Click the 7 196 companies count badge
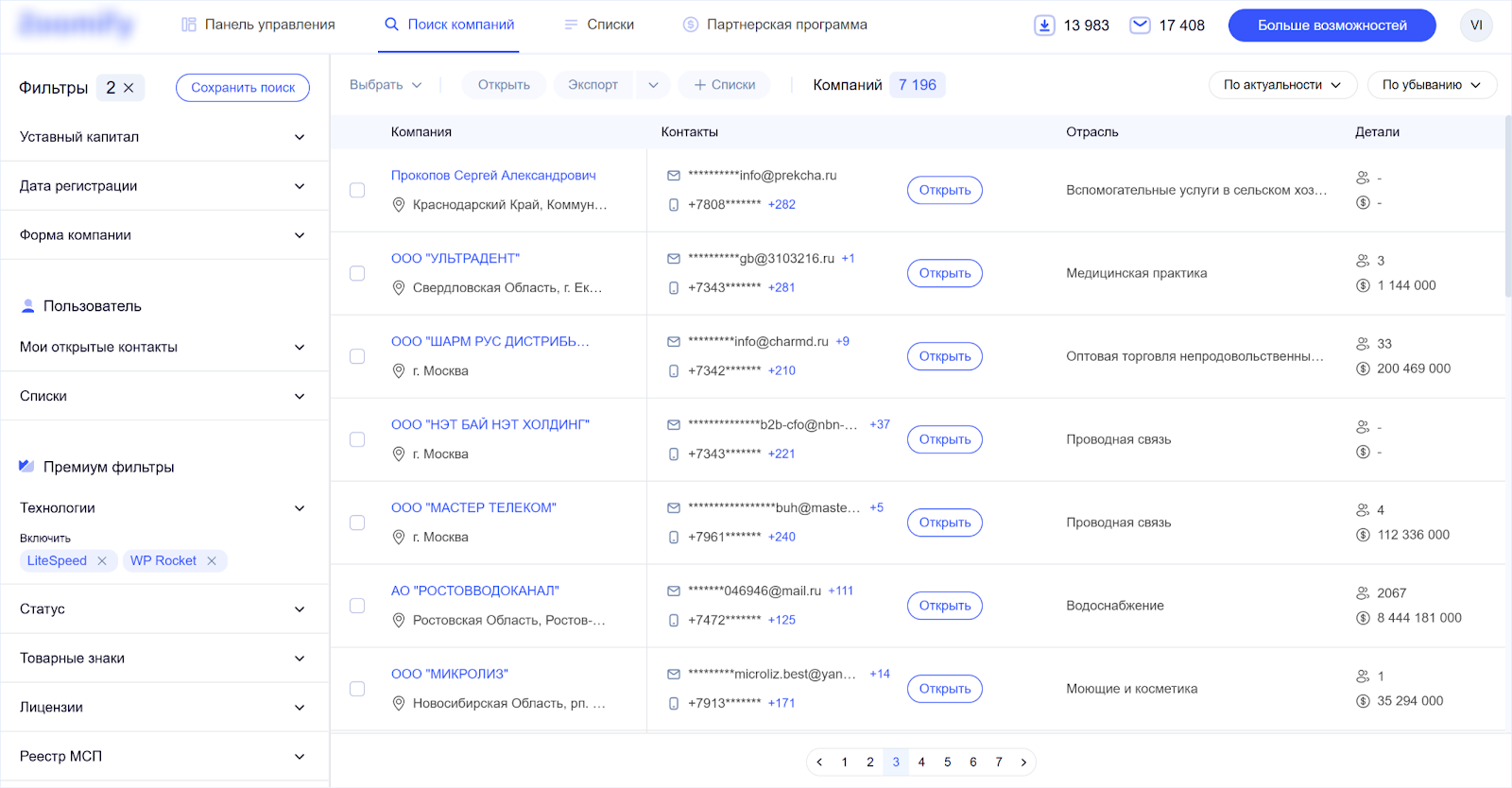The width and height of the screenshot is (1512, 788). [918, 85]
